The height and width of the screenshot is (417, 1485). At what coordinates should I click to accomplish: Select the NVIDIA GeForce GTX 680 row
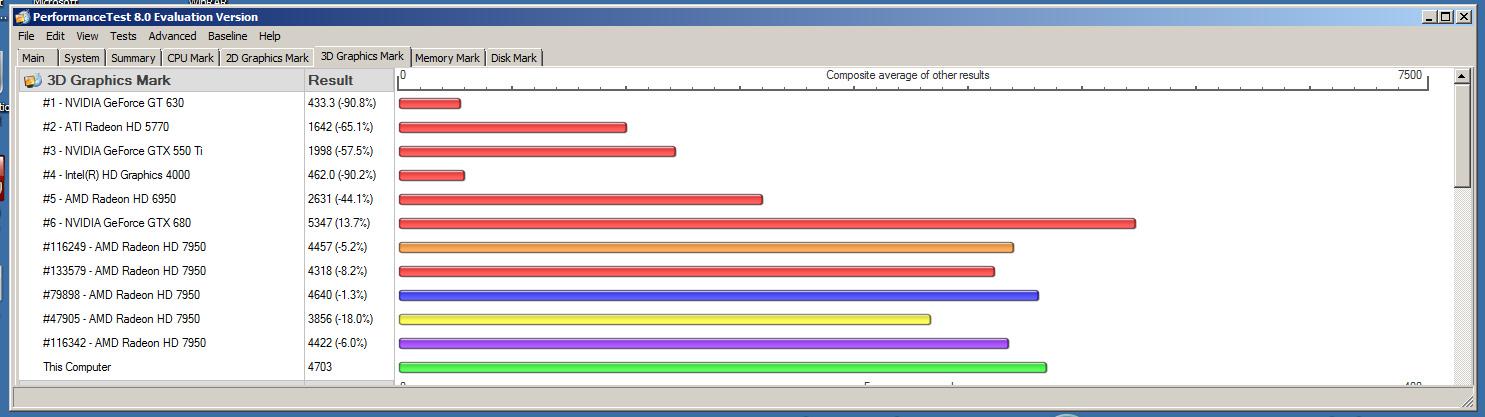(116, 223)
